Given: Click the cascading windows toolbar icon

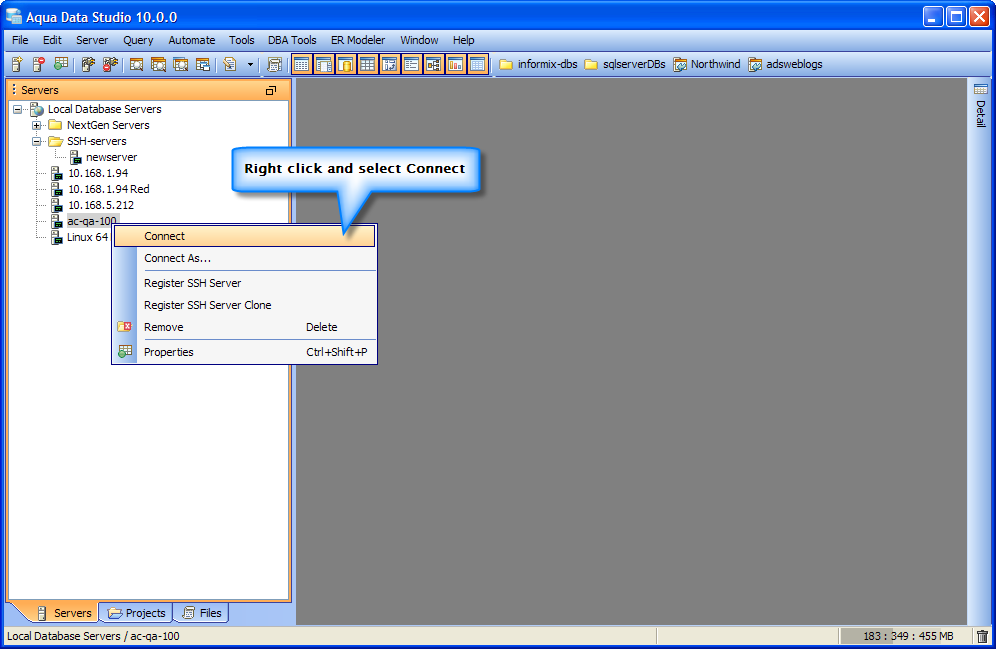Looking at the screenshot, I should [203, 64].
